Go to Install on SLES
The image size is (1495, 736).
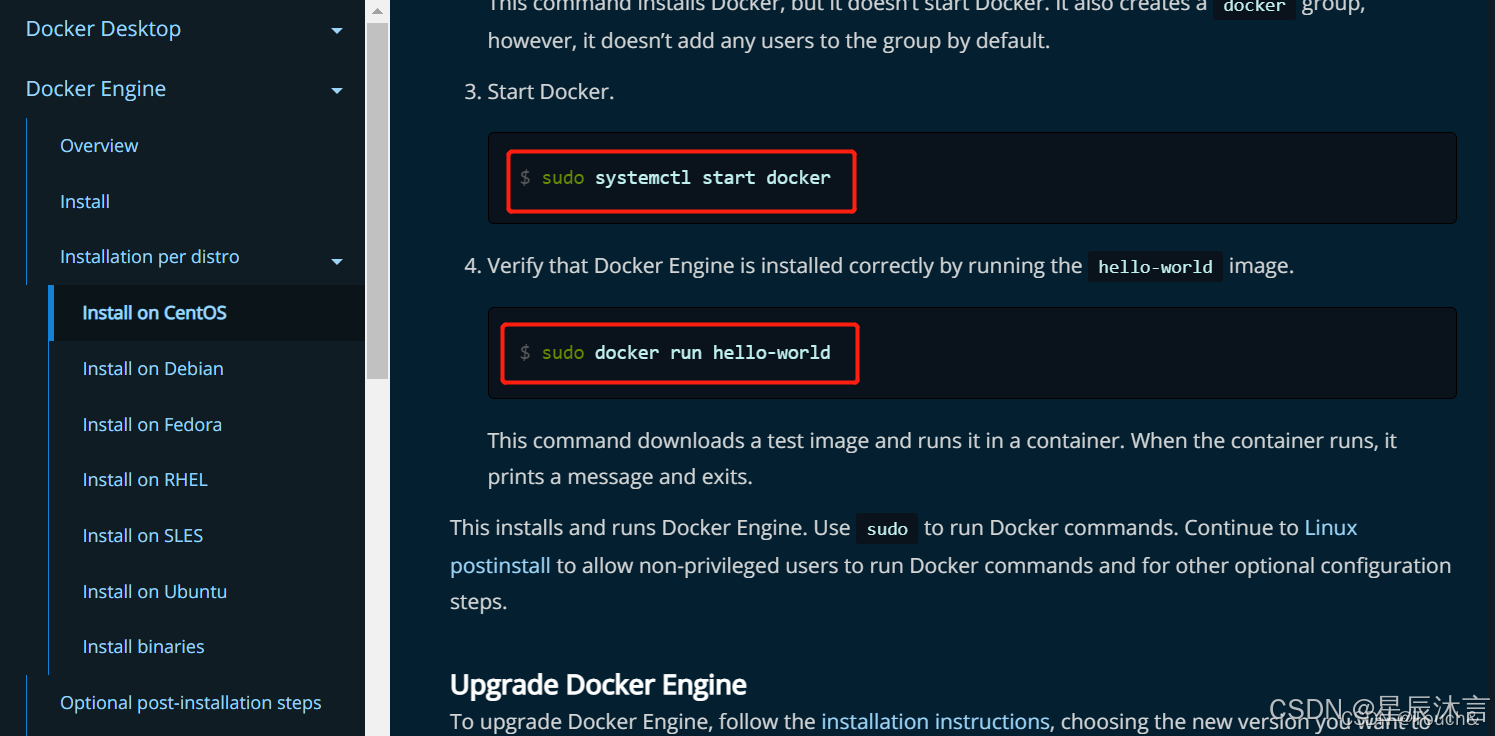point(143,536)
